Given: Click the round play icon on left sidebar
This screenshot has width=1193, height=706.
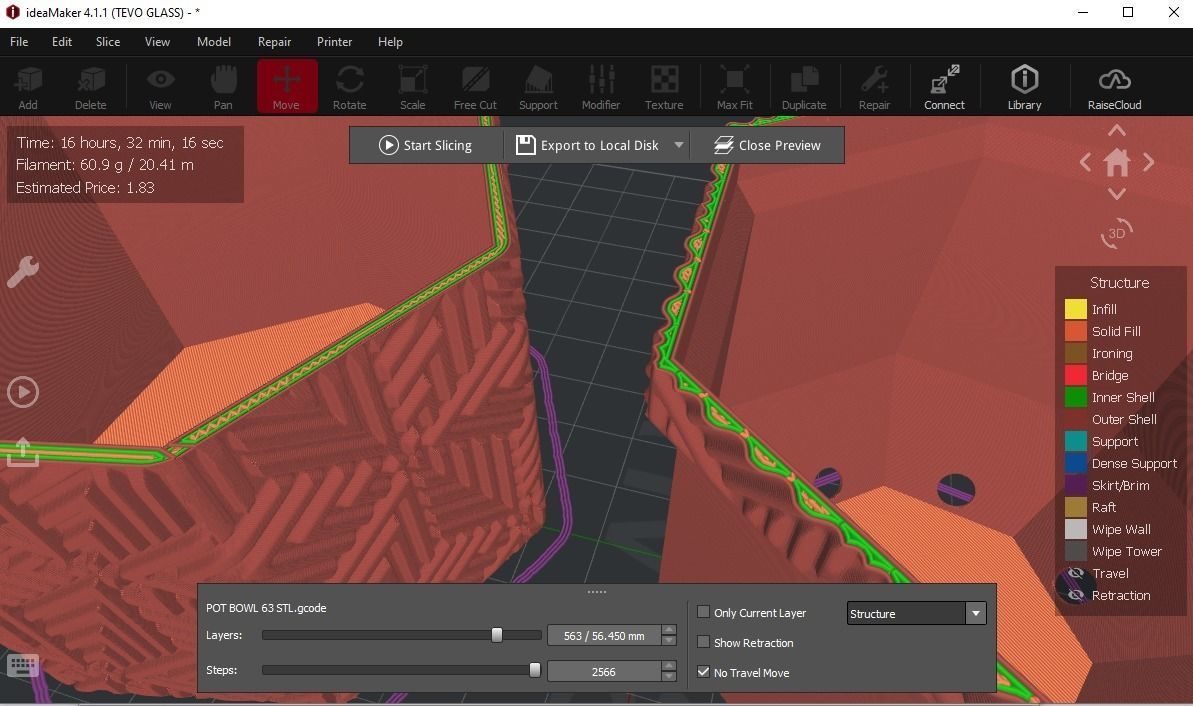Looking at the screenshot, I should (23, 393).
